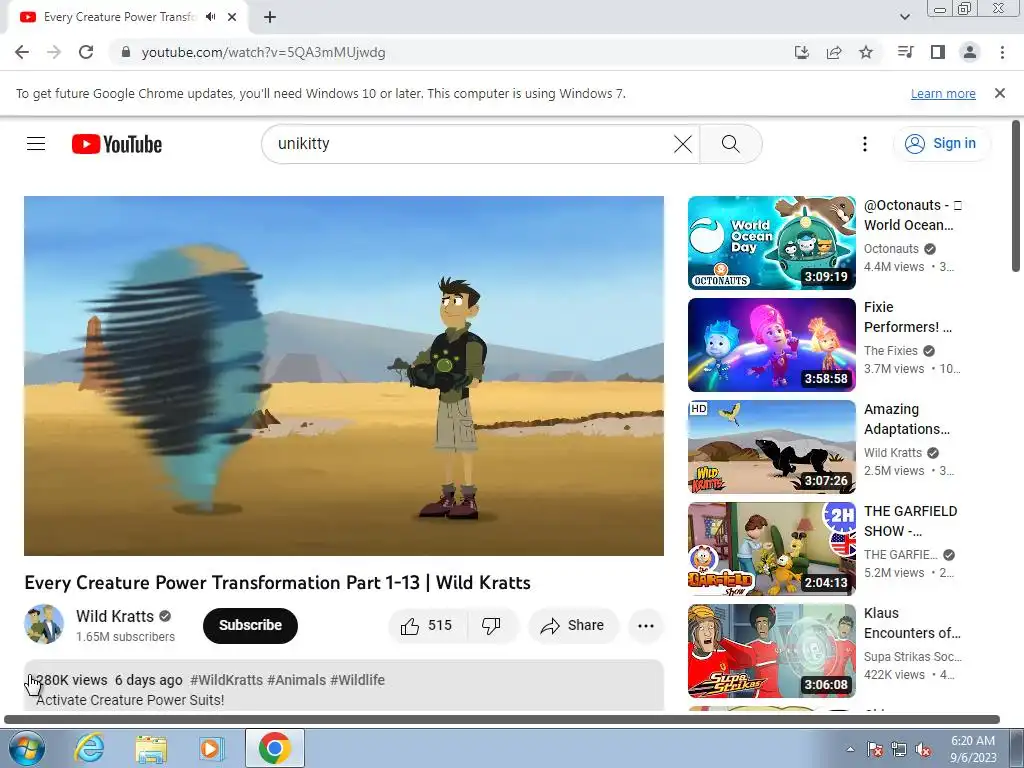Share the video
This screenshot has height=768, width=1024.
tap(573, 626)
